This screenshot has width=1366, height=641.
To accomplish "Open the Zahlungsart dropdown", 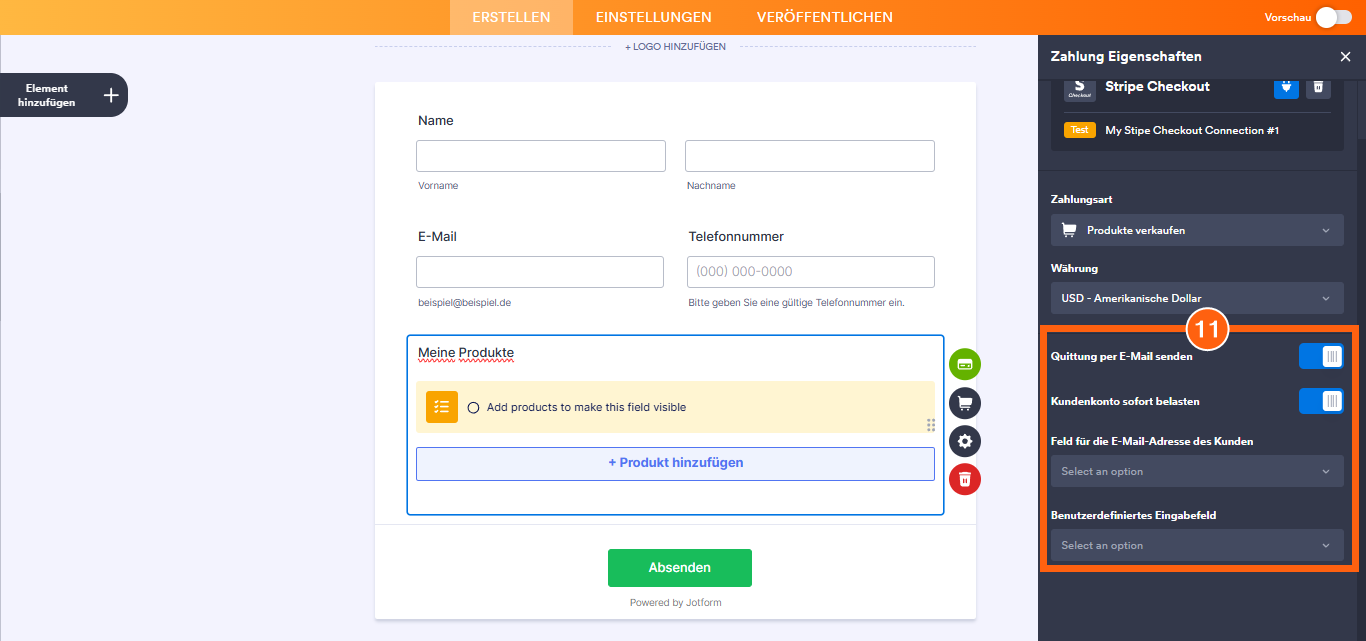I will (1197, 230).
